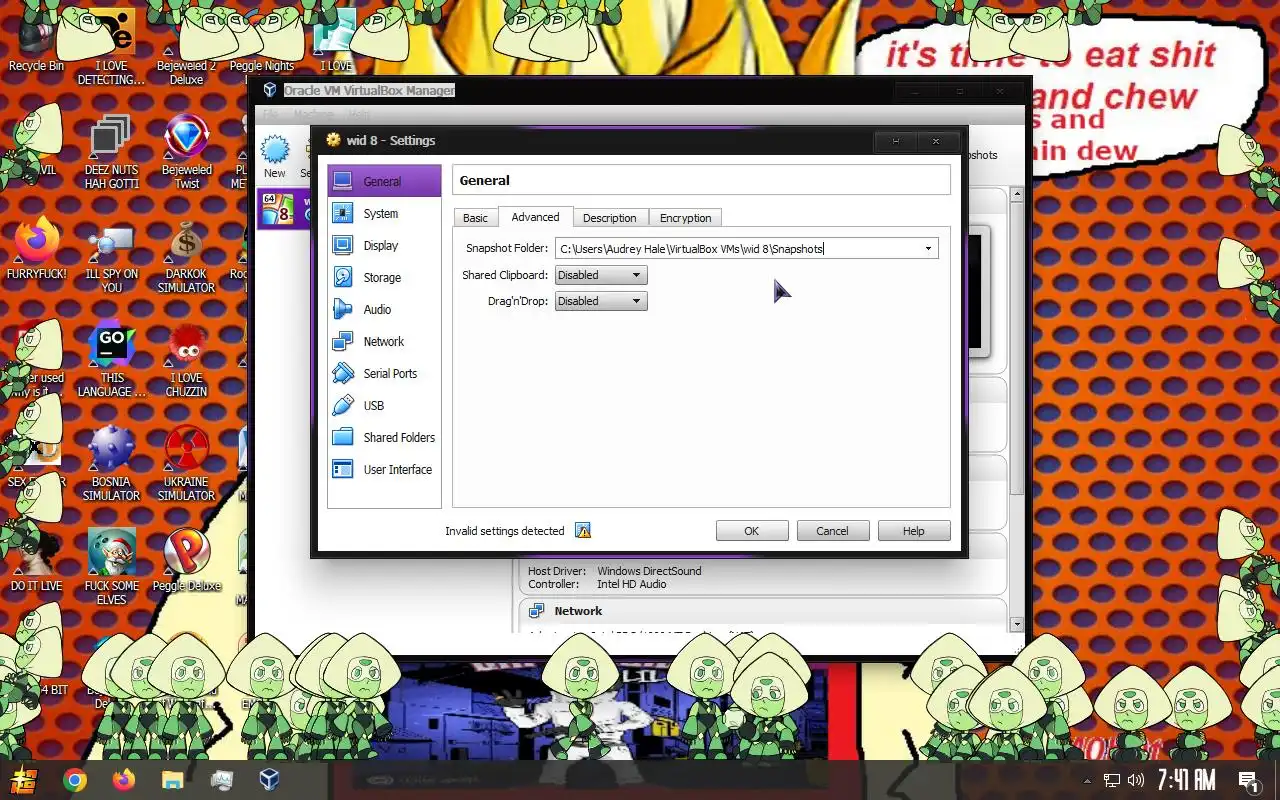The image size is (1280, 800).
Task: Open the Drag'n'Drop dropdown
Action: point(601,301)
